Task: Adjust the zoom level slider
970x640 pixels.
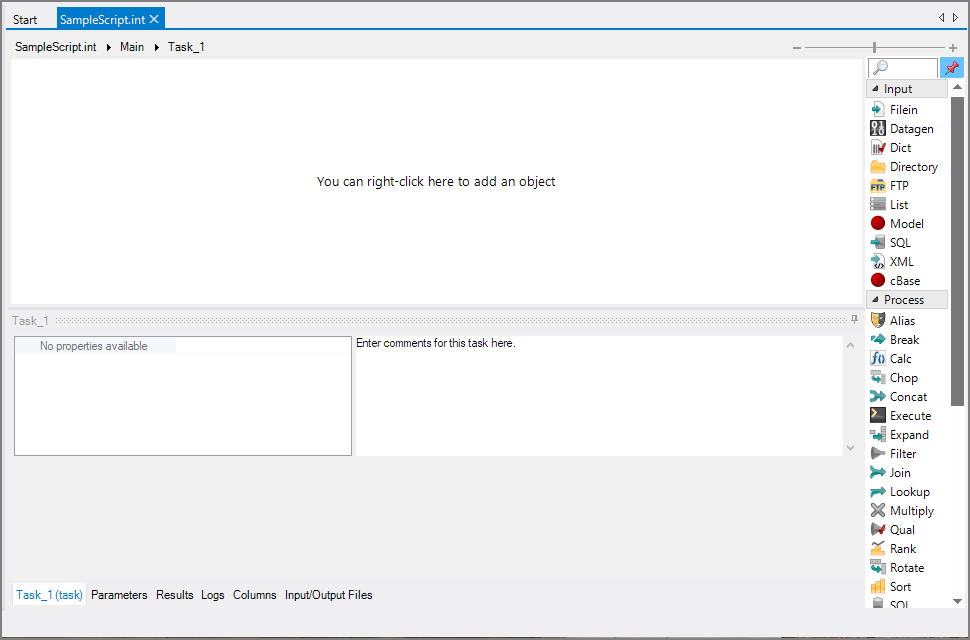Action: (874, 47)
